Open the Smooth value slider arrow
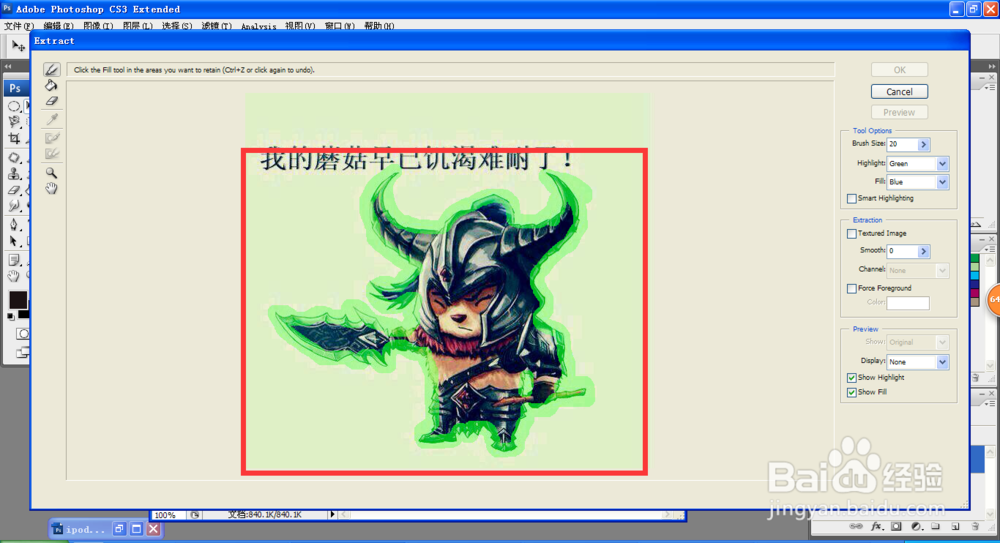Viewport: 1000px width, 543px height. pos(923,251)
